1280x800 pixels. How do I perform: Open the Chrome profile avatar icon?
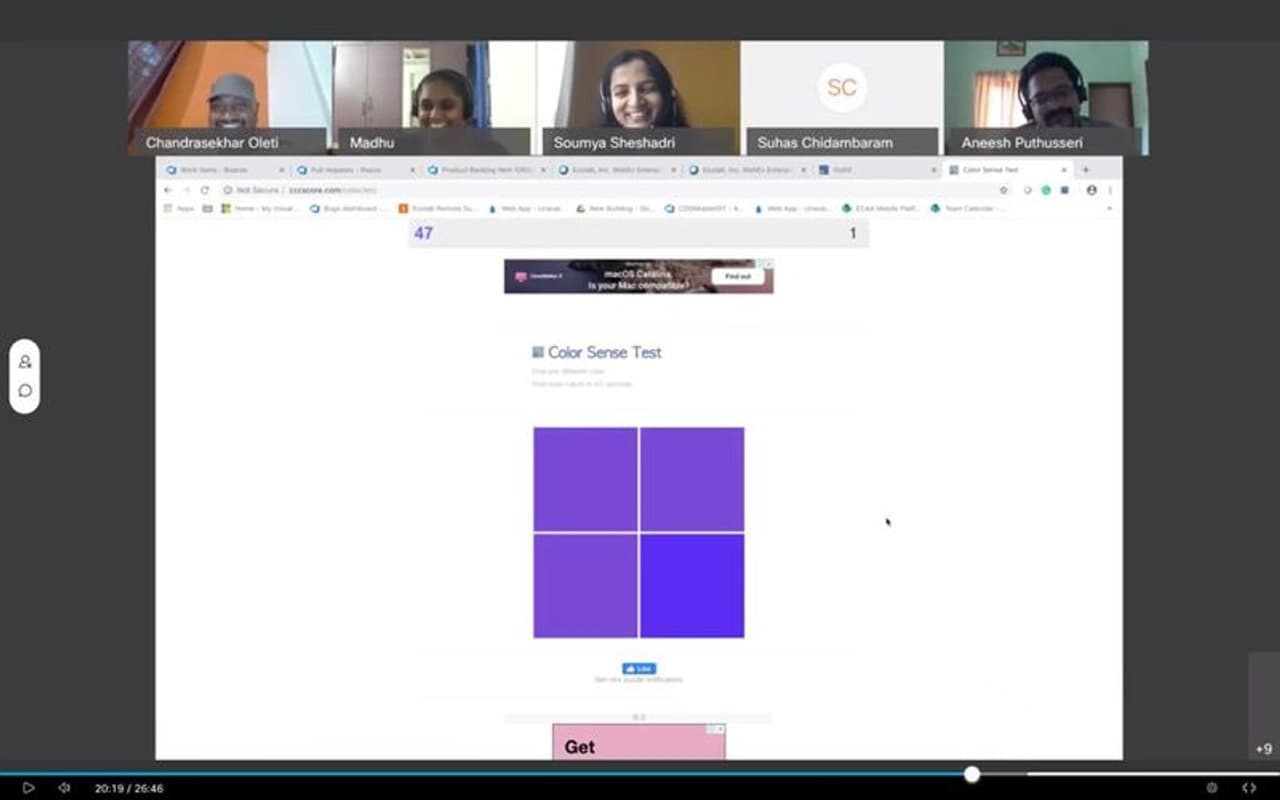1091,190
